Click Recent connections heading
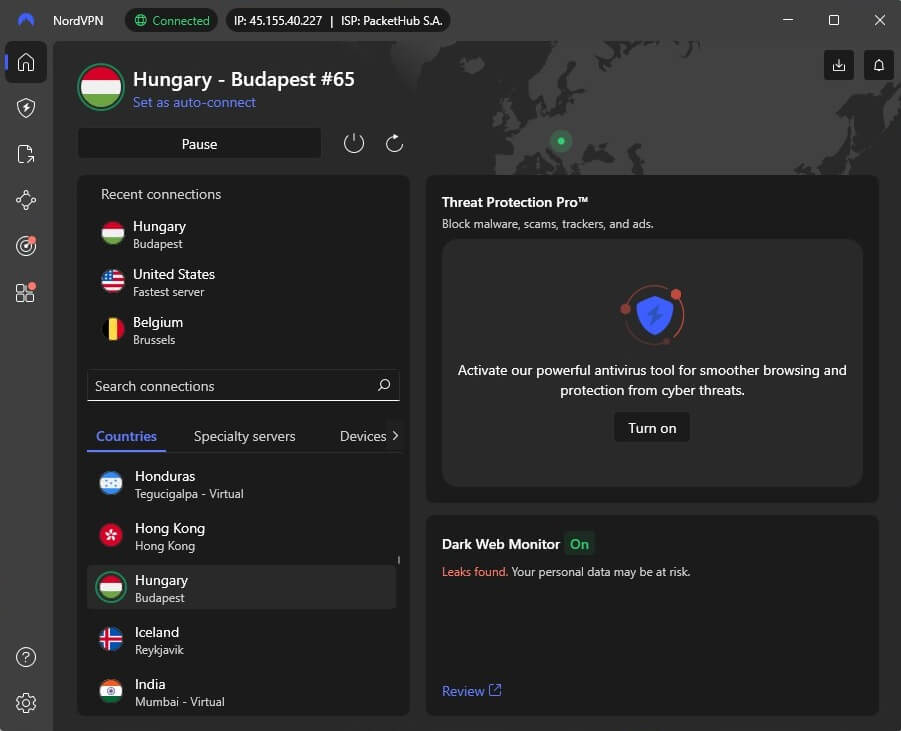The image size is (901, 731). click(x=161, y=194)
